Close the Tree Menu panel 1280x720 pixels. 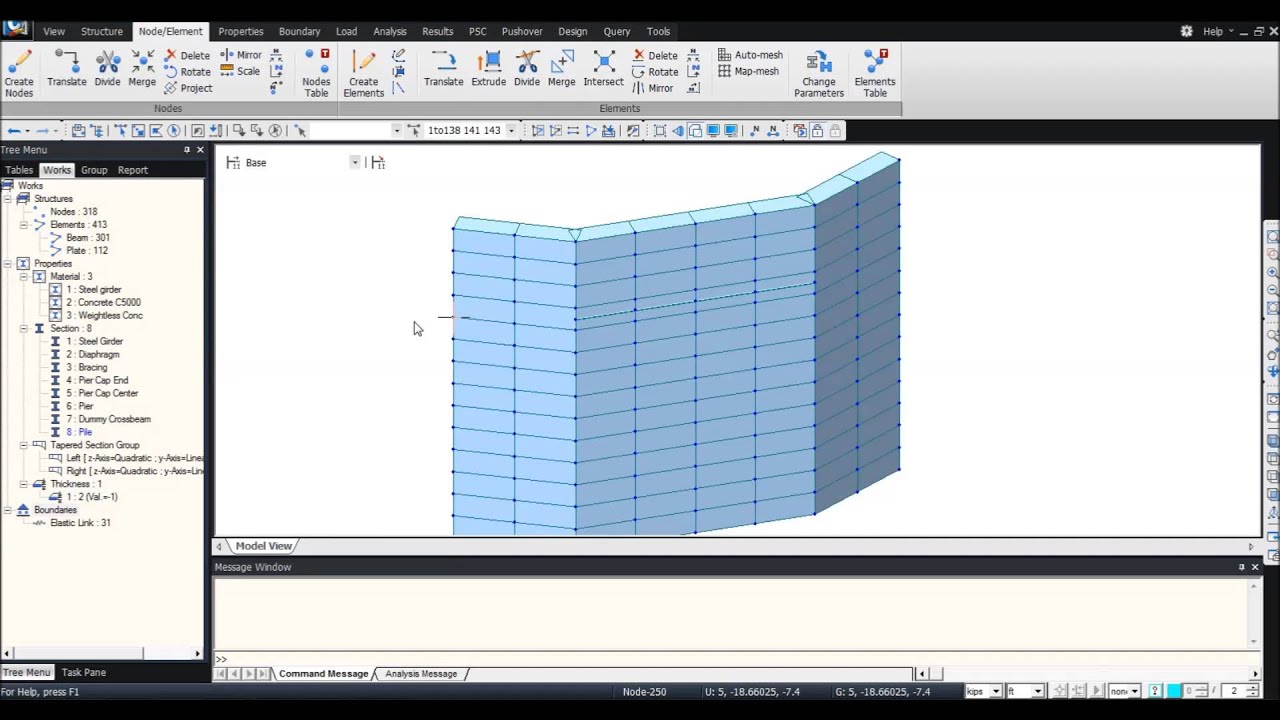pyautogui.click(x=200, y=150)
